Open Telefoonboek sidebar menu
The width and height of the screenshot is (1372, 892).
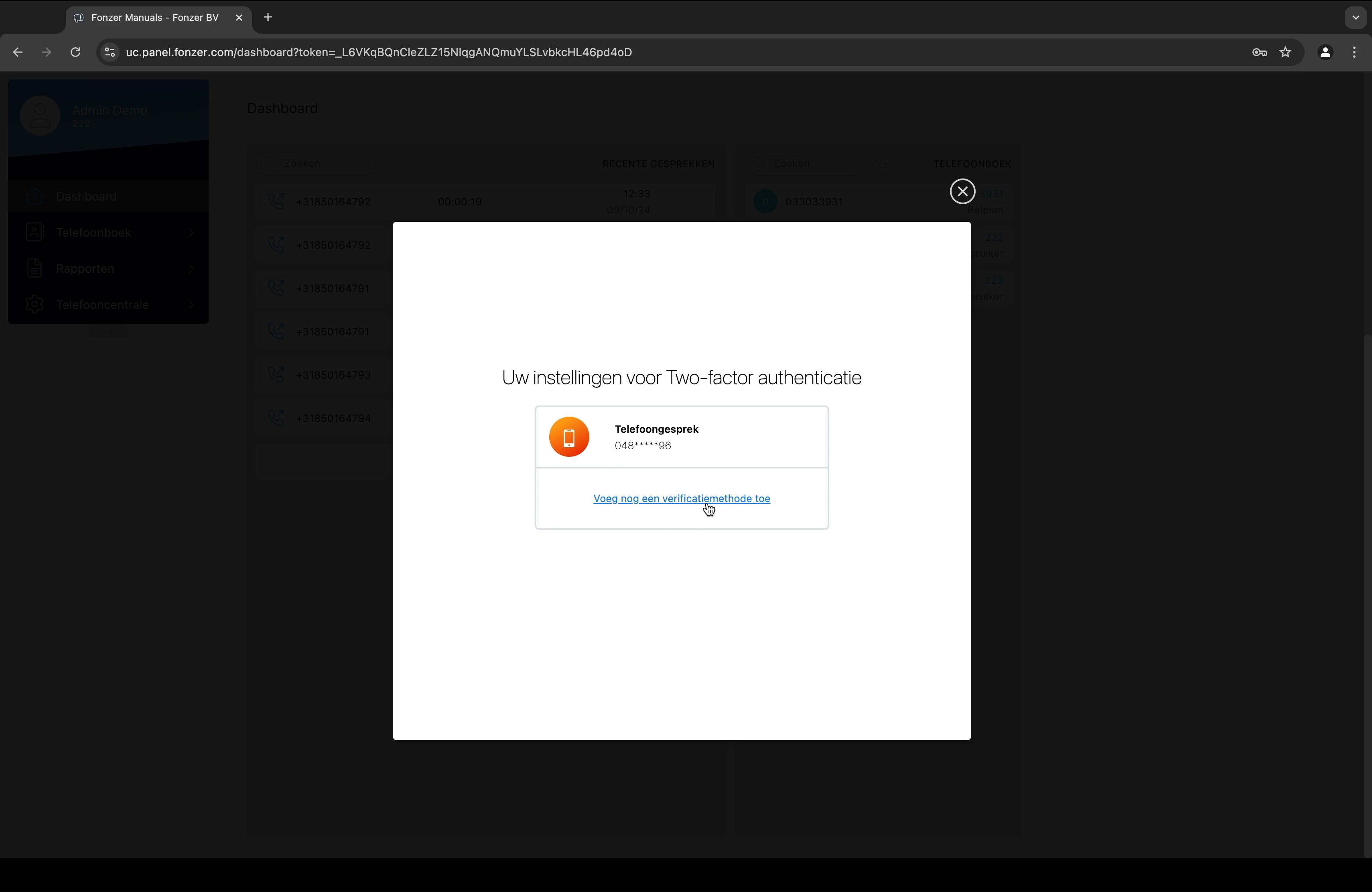[x=108, y=232]
